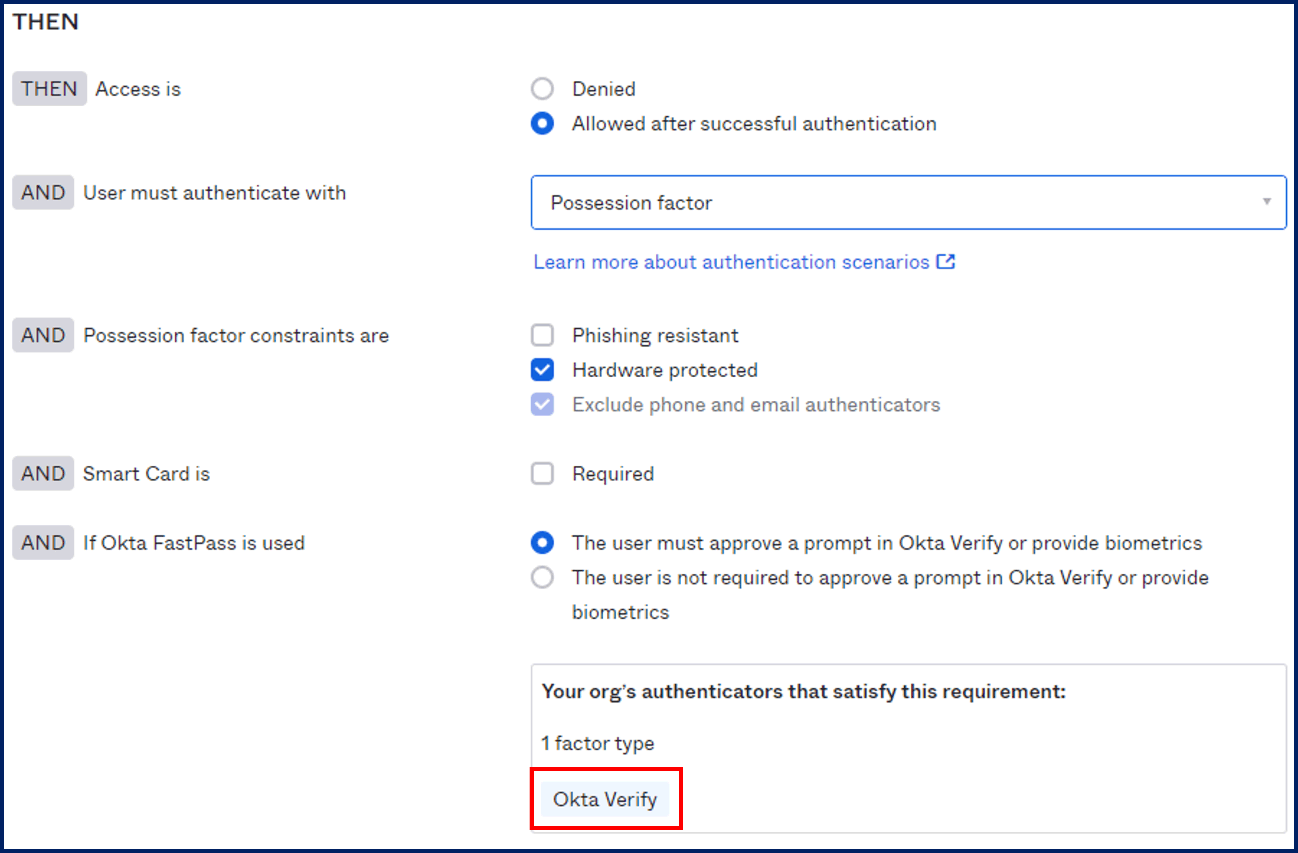Click the 'User must authenticate with' label
The image size is (1298, 853).
pos(215,193)
